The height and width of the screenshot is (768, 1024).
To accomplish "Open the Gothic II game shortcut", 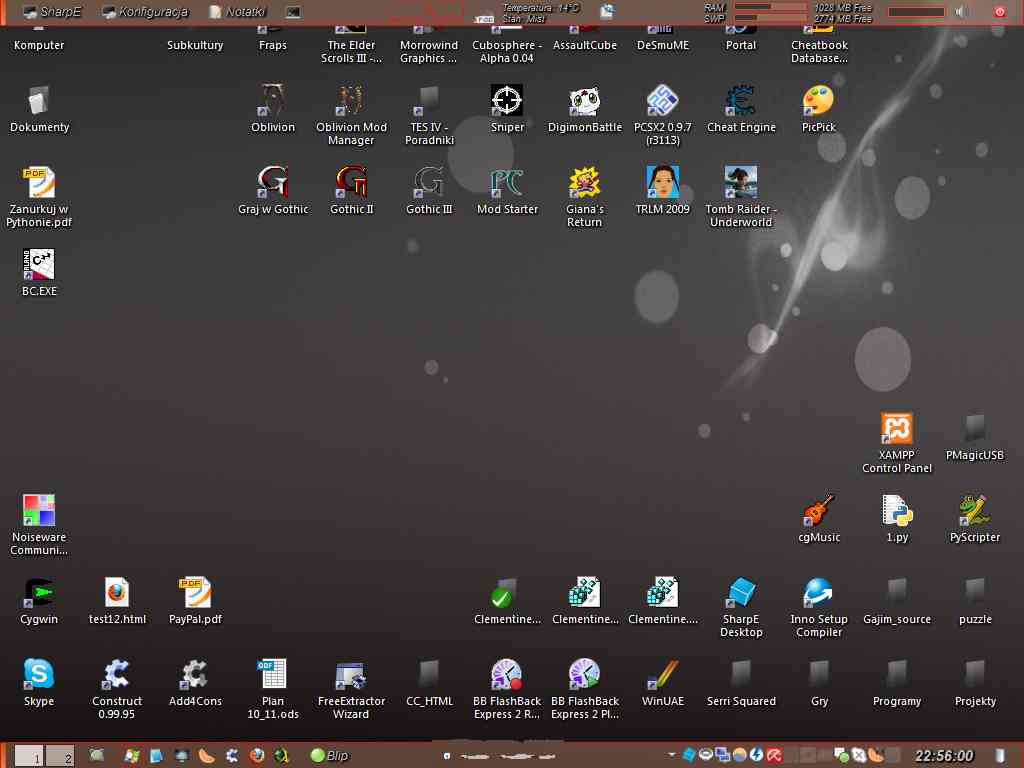I will [351, 184].
